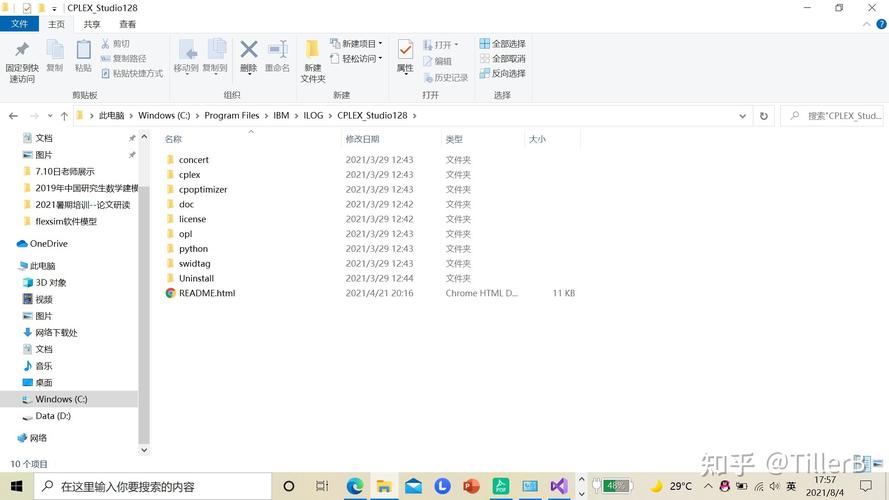
Task: Select the cplex folder
Action: tap(189, 175)
